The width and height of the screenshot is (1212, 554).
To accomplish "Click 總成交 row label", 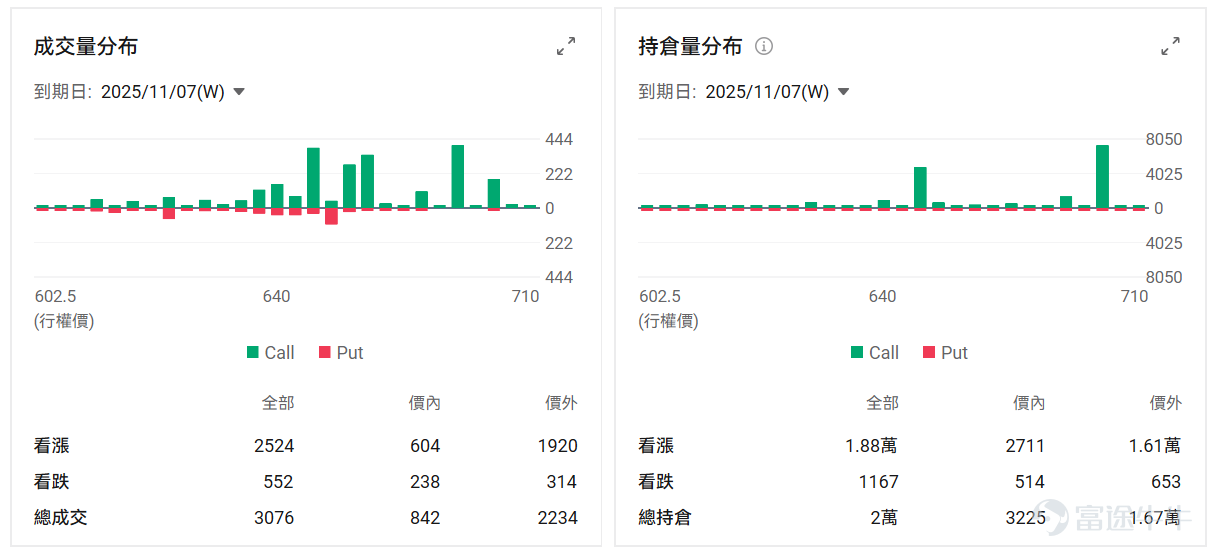I will tap(61, 518).
